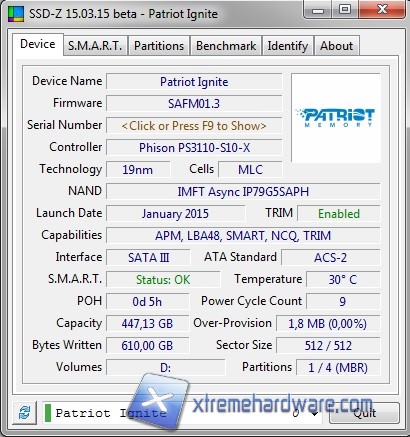Click Bytes Written value 610,00 GB
This screenshot has width=410, height=437.
point(147,346)
